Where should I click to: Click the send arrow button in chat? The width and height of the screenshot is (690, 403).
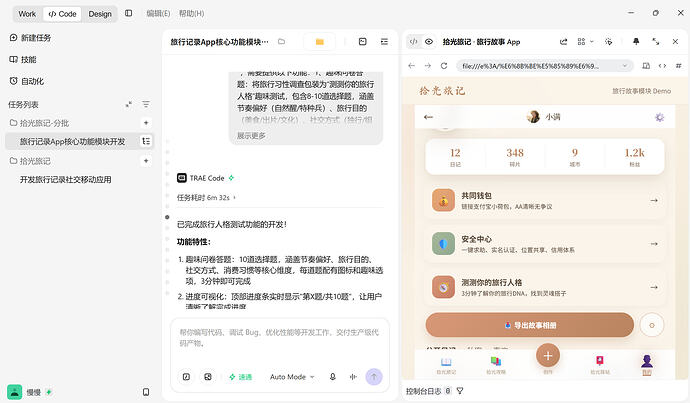coord(374,377)
